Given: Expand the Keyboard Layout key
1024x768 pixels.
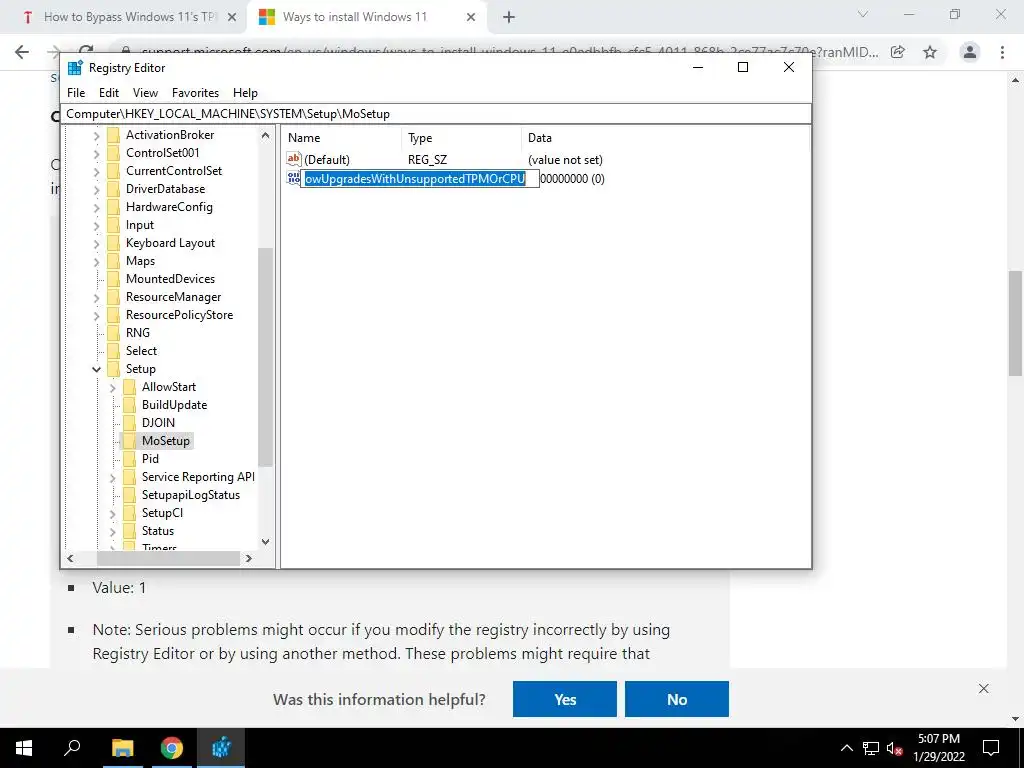Looking at the screenshot, I should (x=97, y=244).
